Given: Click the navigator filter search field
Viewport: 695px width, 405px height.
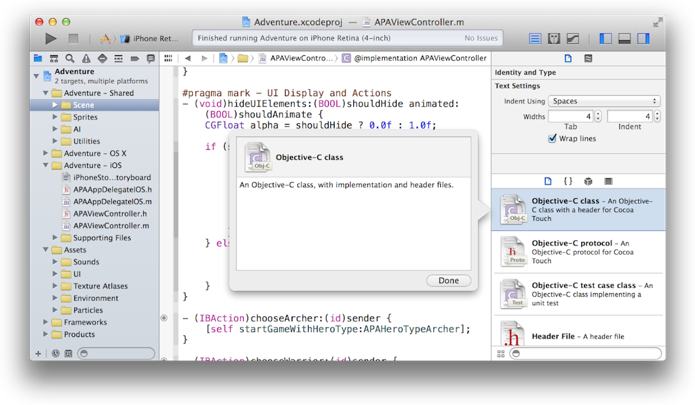Looking at the screenshot, I should 117,354.
